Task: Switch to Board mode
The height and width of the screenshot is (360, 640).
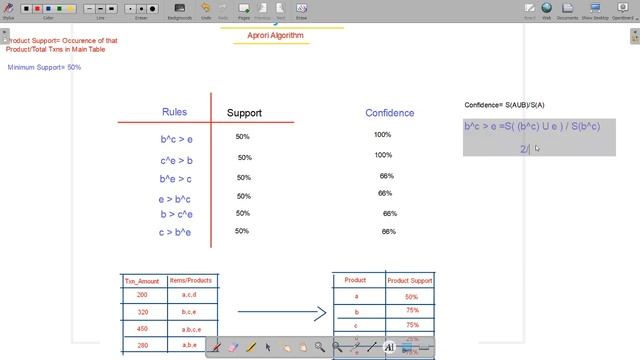Action: 530,11
